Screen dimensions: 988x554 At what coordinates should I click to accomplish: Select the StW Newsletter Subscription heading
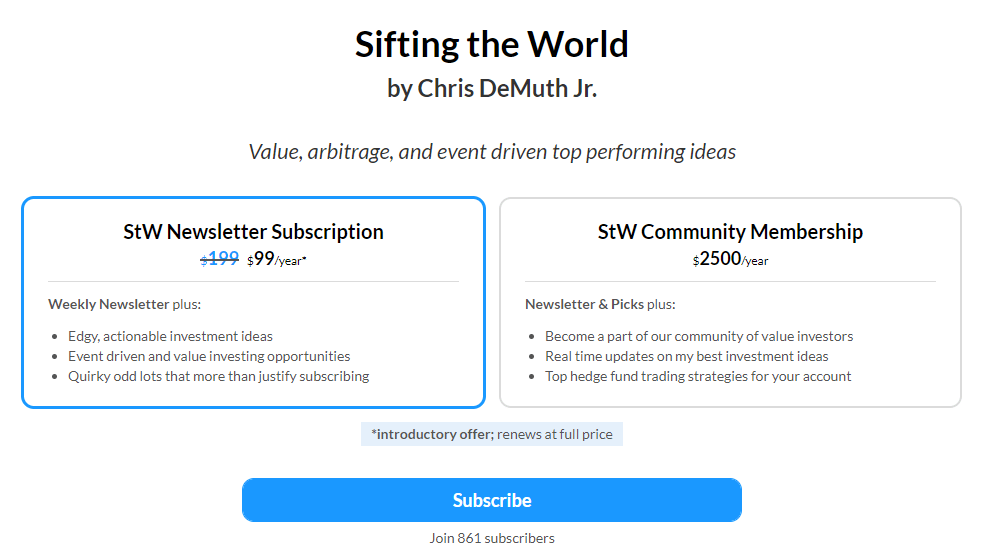[x=253, y=232]
